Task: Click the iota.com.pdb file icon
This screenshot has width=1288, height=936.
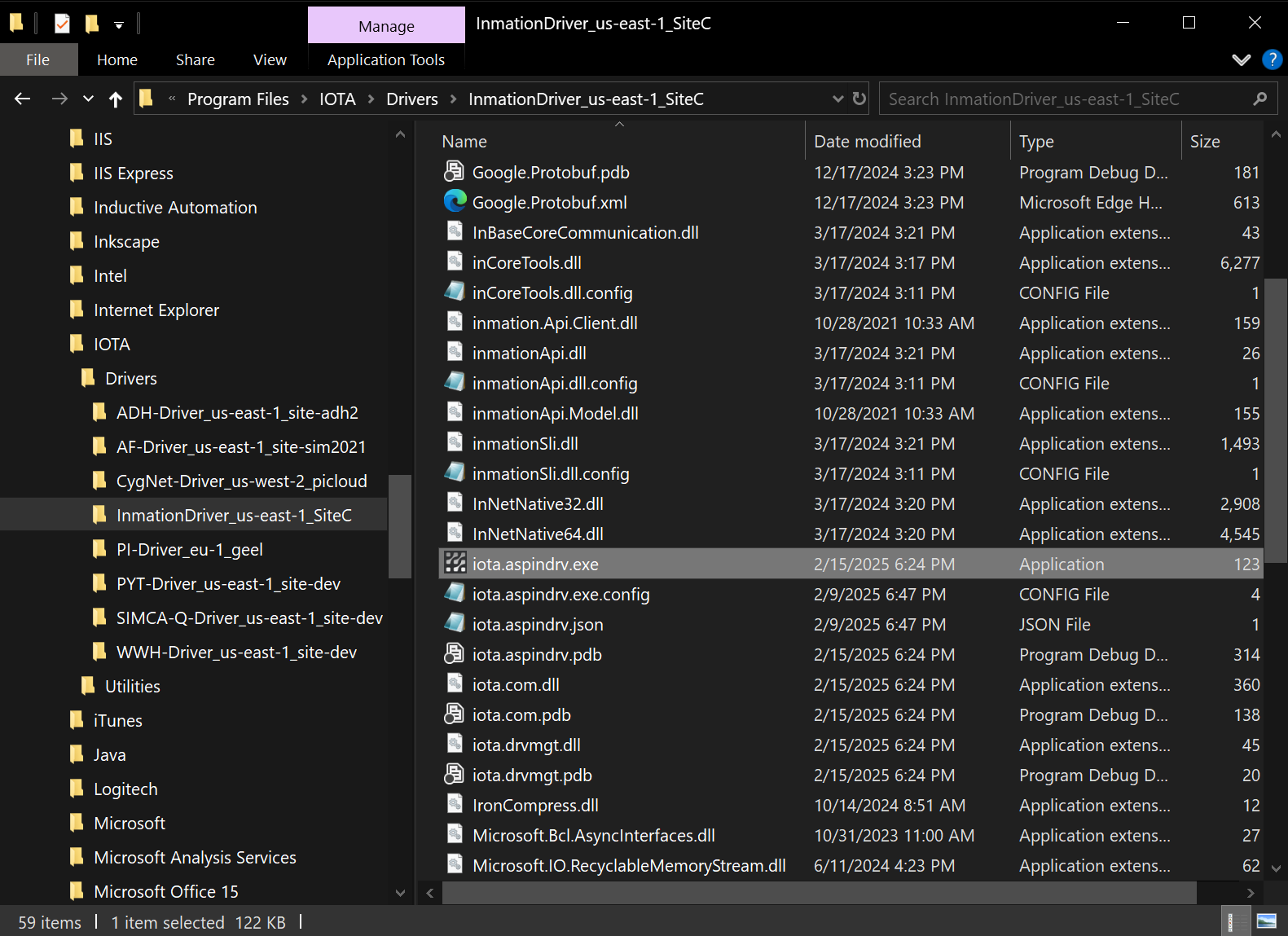Action: click(x=455, y=714)
